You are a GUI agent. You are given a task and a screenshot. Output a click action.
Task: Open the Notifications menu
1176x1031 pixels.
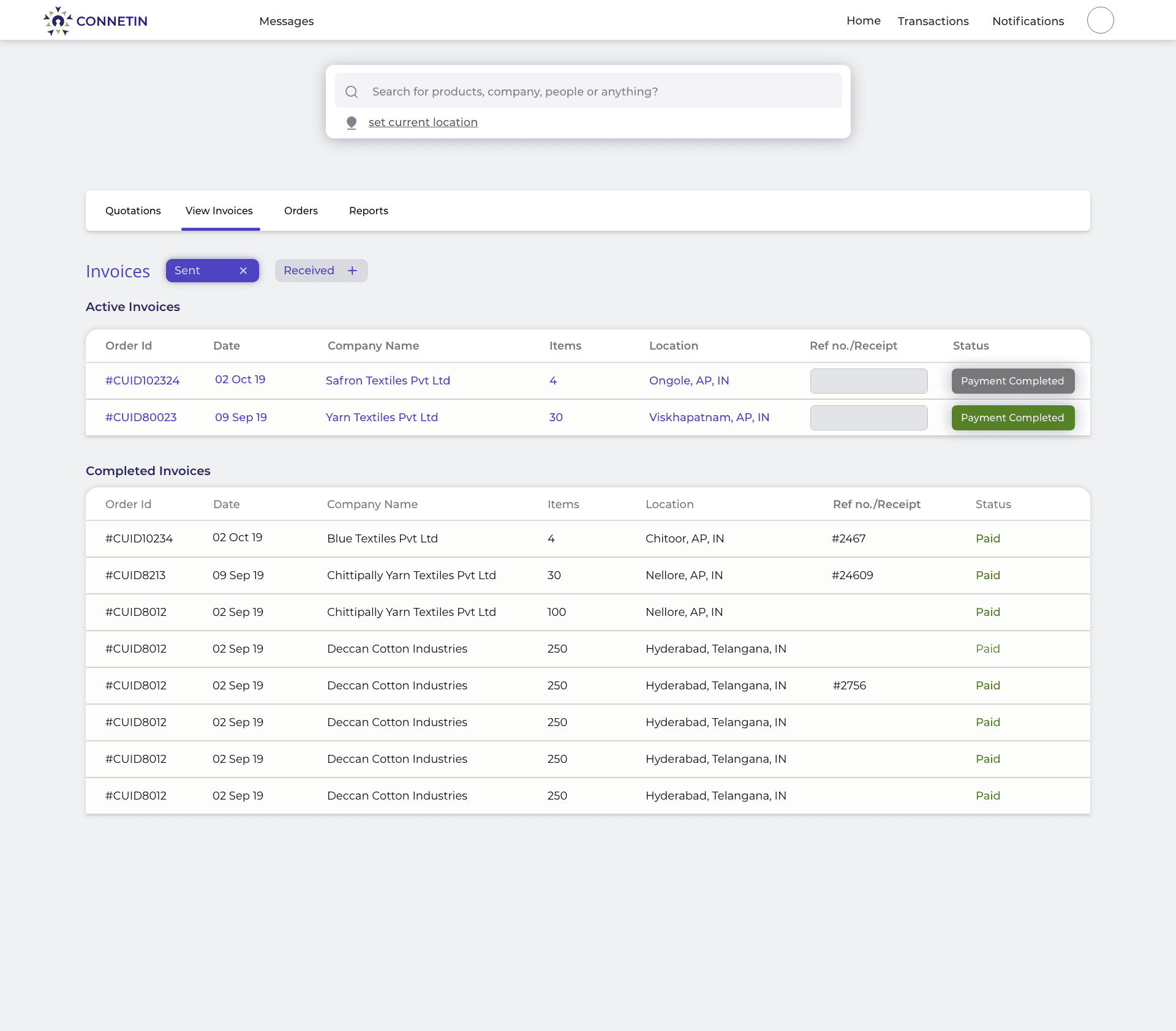[x=1028, y=21]
